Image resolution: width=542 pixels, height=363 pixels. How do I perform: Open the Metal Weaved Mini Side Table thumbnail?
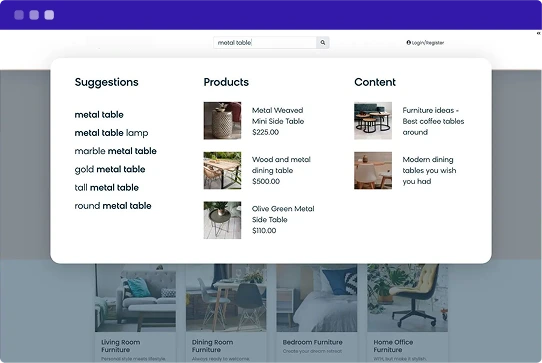click(222, 121)
